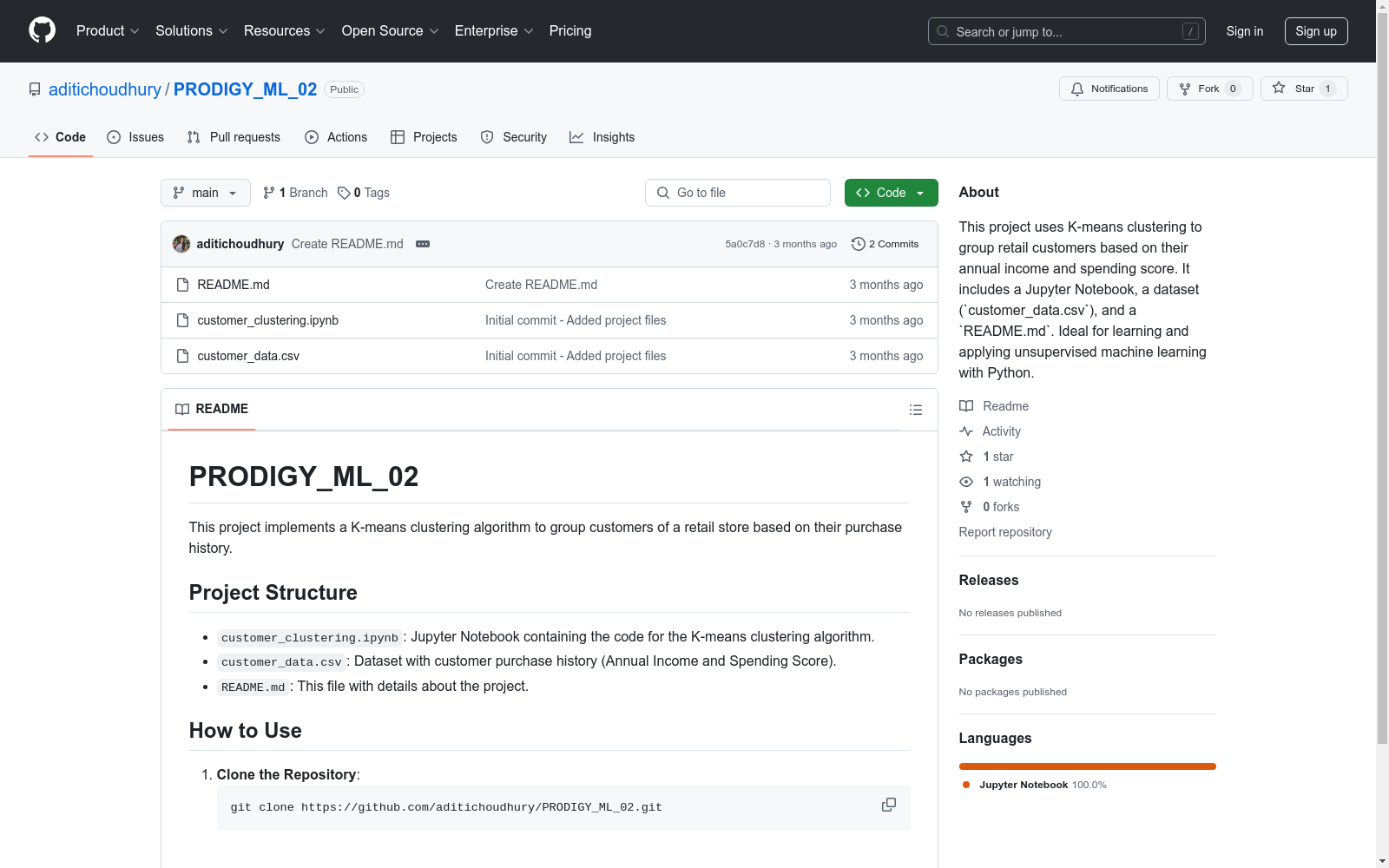Open commit 5a0c7d8
Viewport: 1389px width, 868px height.
[x=745, y=244]
